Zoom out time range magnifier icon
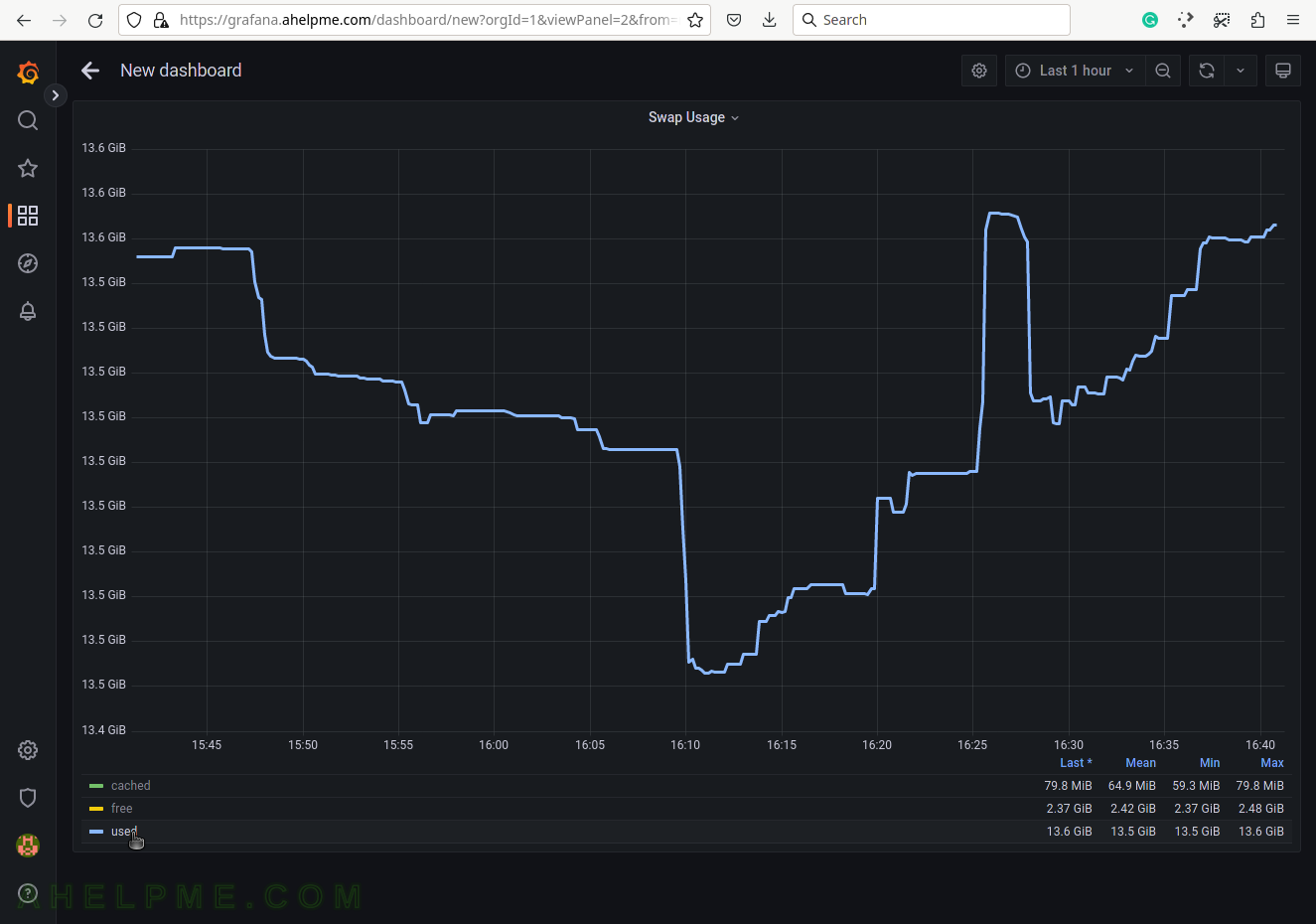Image resolution: width=1316 pixels, height=924 pixels. point(1163,71)
